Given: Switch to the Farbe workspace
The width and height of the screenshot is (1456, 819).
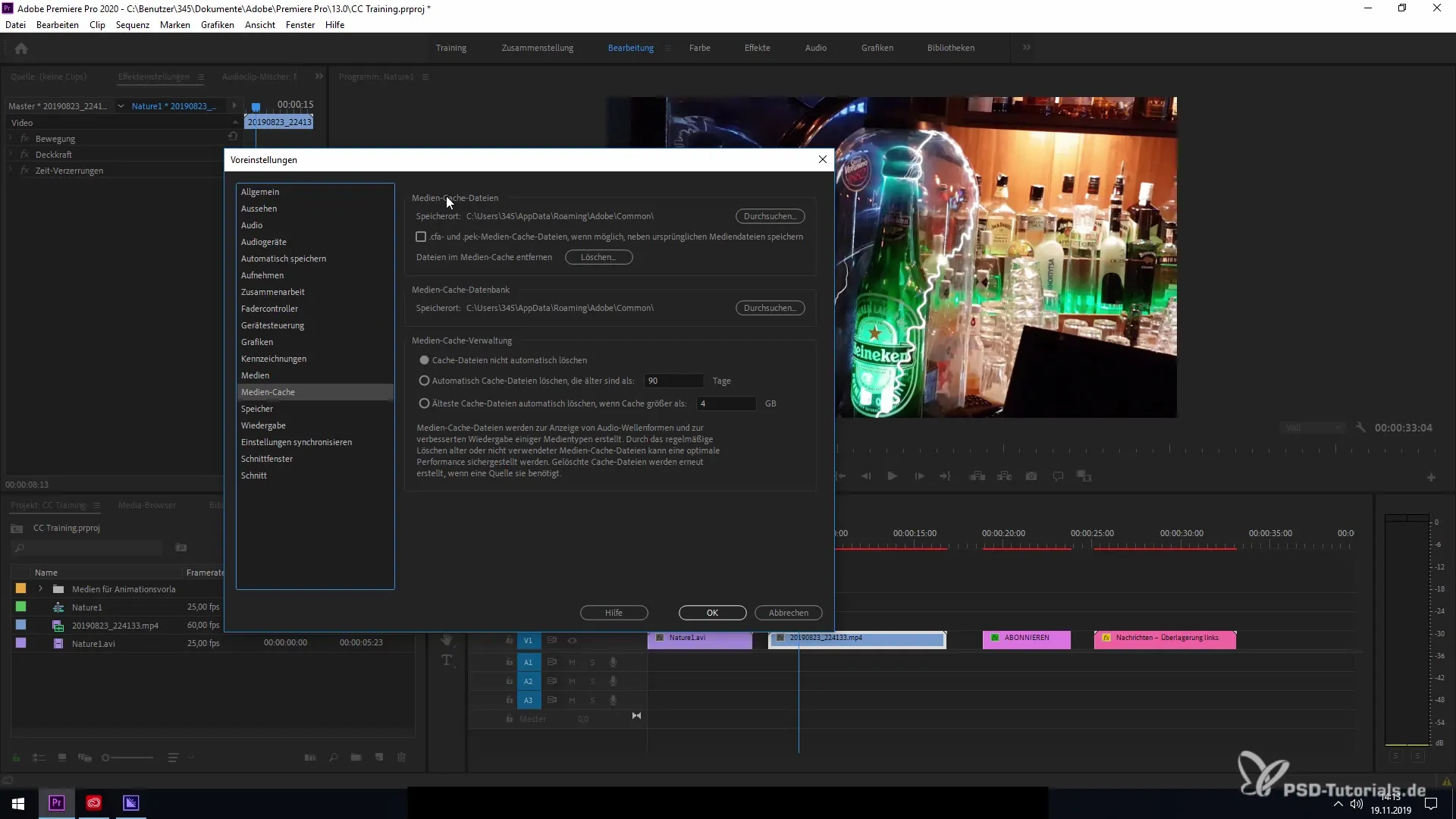Looking at the screenshot, I should tap(699, 48).
